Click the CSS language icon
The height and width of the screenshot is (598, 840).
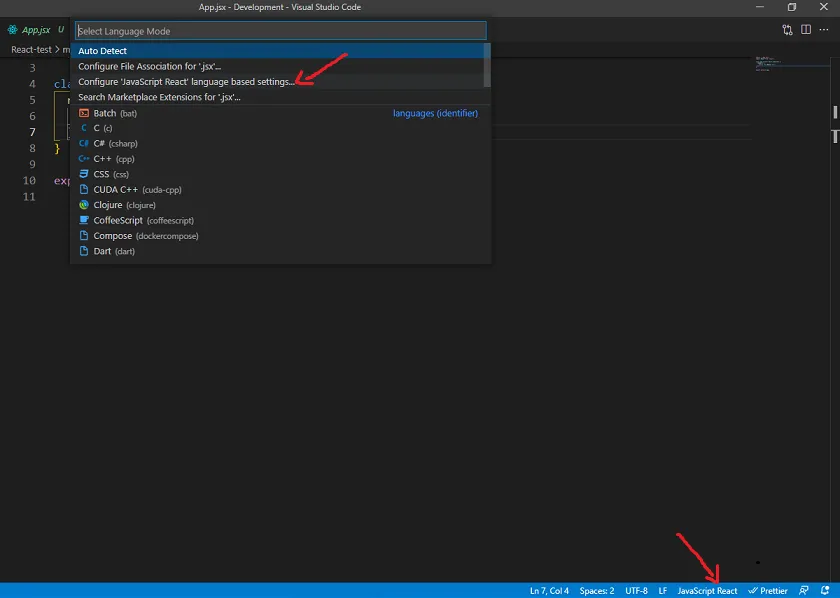[x=84, y=174]
